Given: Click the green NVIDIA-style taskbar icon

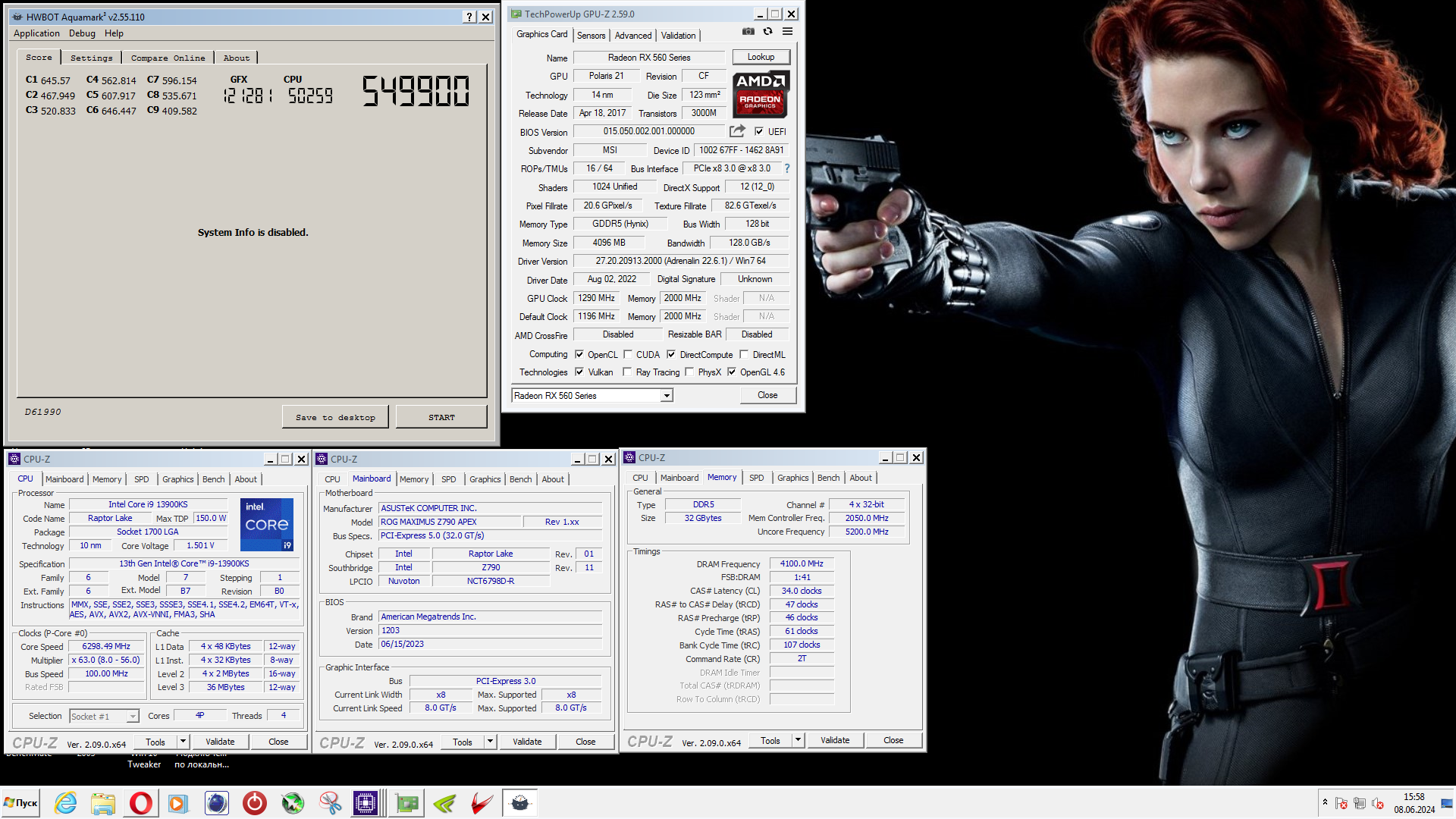Looking at the screenshot, I should 444,803.
